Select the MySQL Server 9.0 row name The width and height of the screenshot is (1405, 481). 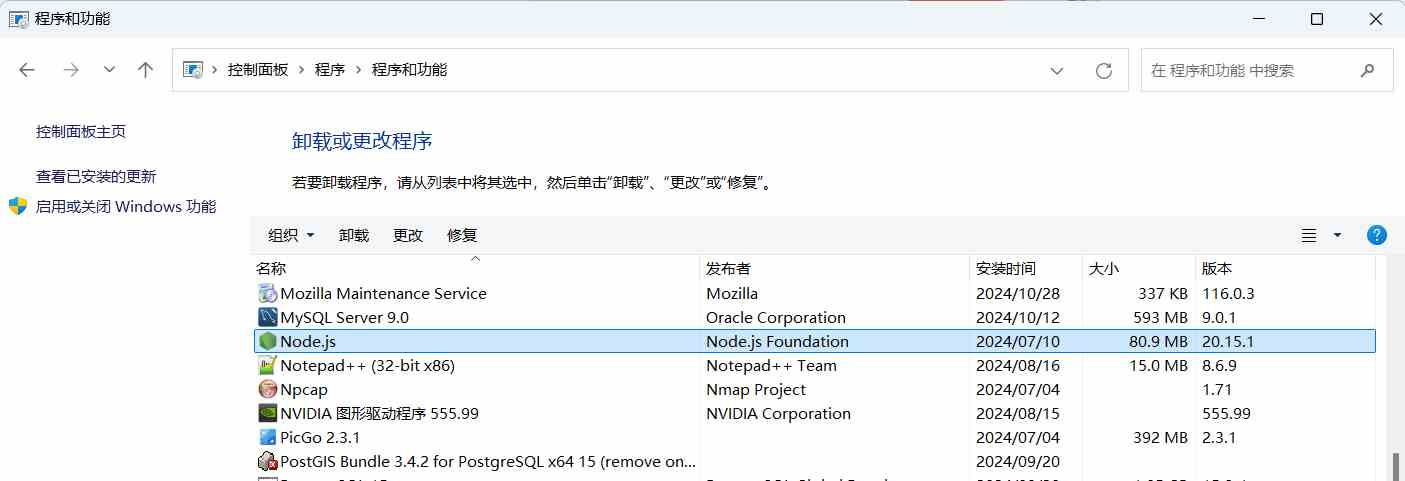pos(344,317)
